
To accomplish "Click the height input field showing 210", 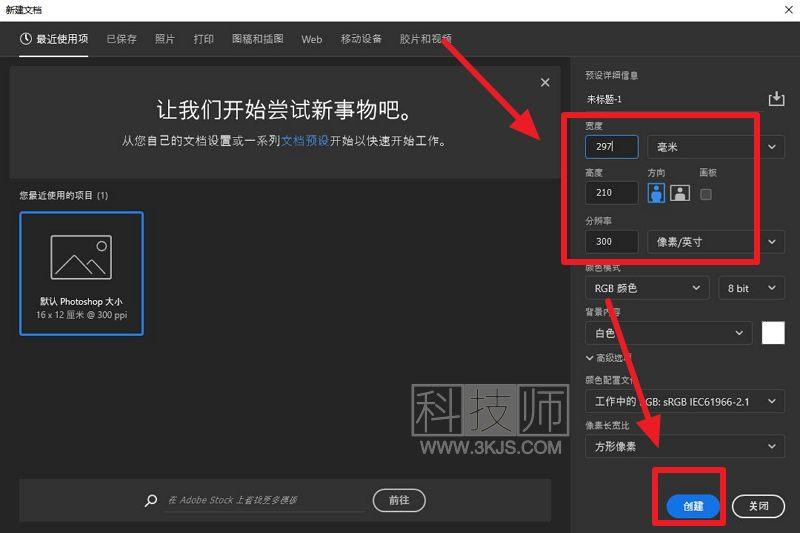I will click(x=611, y=193).
